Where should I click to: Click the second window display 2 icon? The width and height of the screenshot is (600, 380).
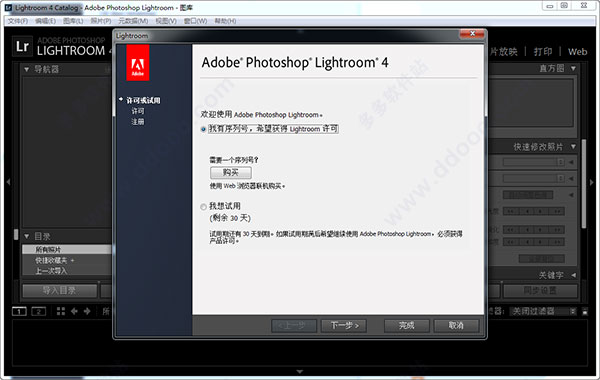point(38,311)
